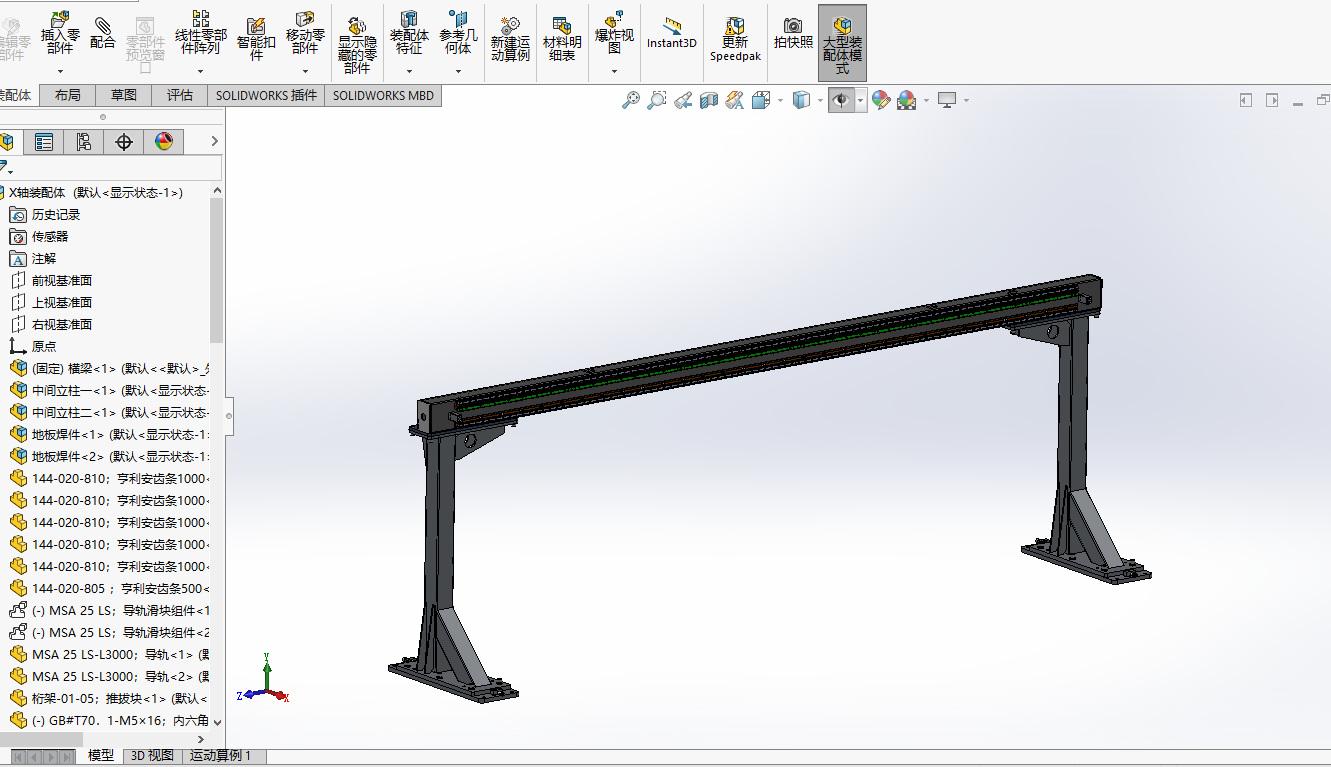
Task: Open the View Settings dropdown arrow
Action: coord(966,100)
